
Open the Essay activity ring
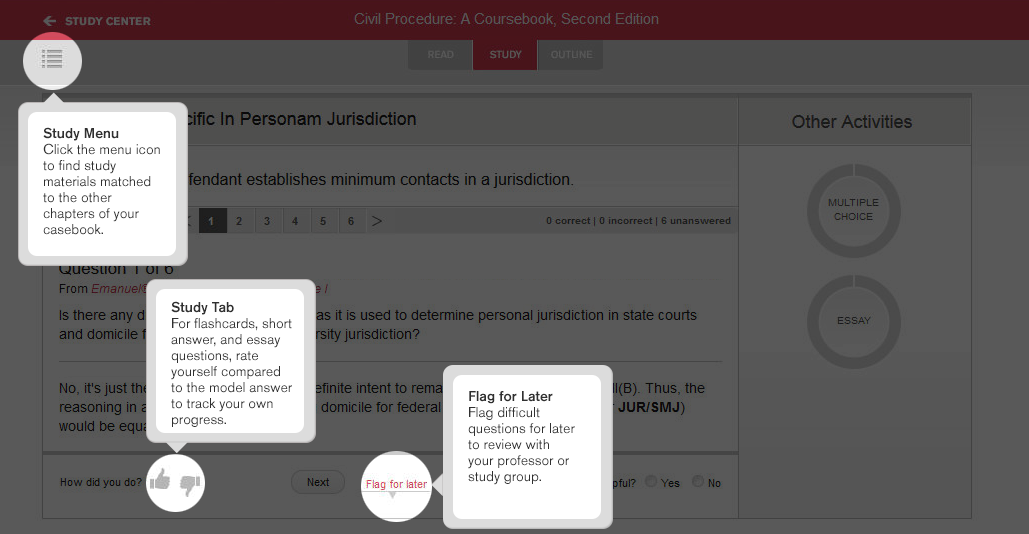click(x=853, y=321)
